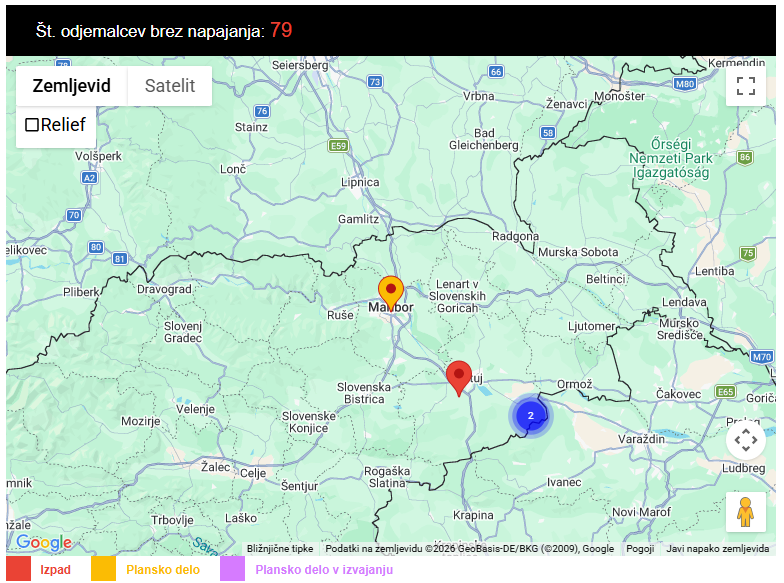Click the red Izpad legend swatch
784x583 pixels.
(18, 569)
